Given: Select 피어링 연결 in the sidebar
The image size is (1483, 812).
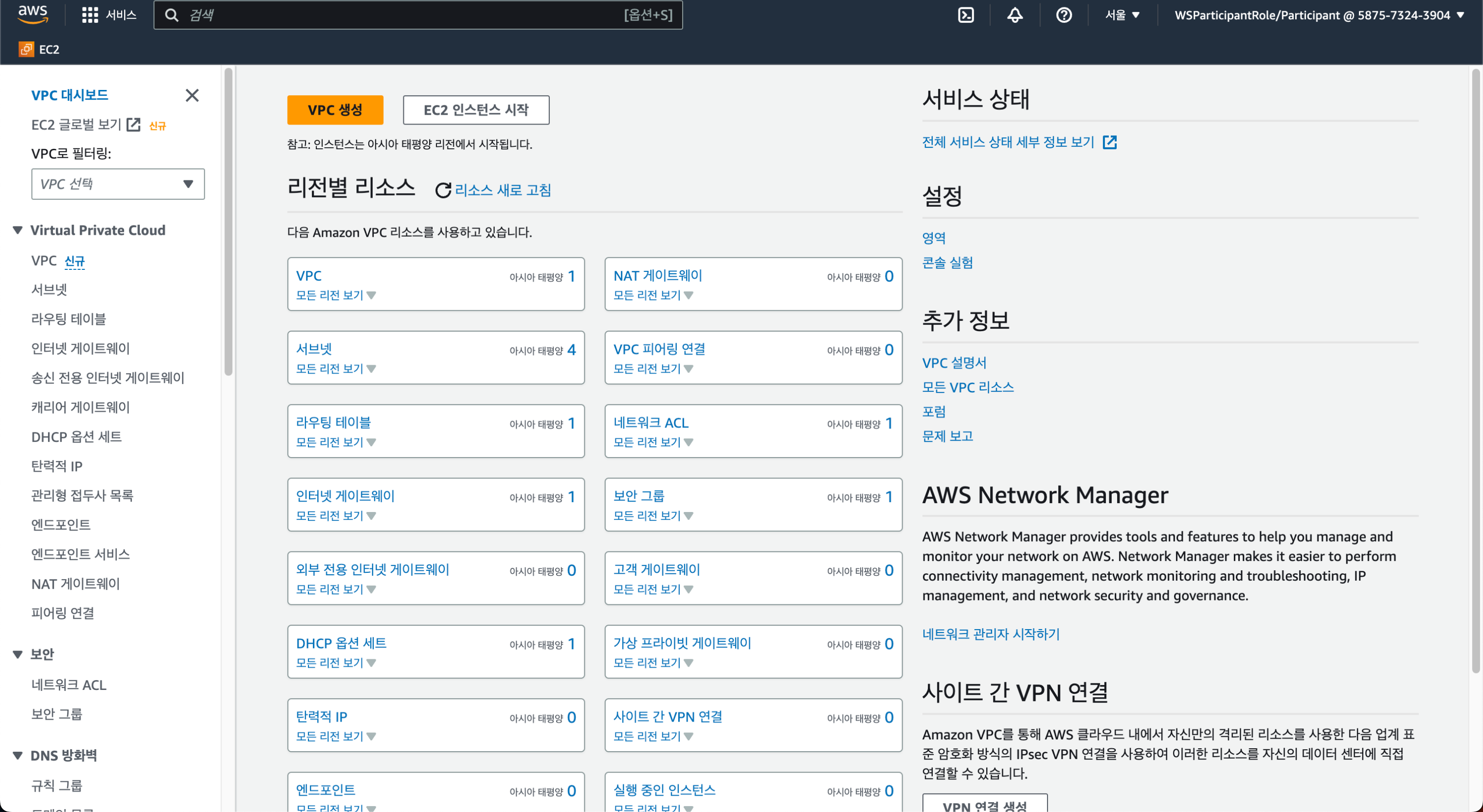Looking at the screenshot, I should click(63, 613).
